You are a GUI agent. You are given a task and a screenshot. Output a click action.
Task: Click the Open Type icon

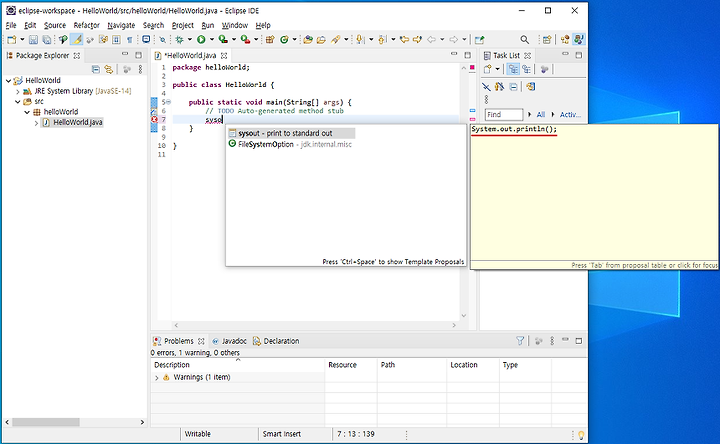coord(308,40)
